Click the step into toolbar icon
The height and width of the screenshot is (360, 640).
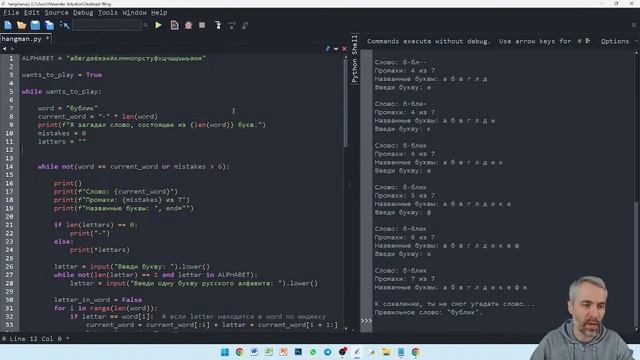(218, 25)
